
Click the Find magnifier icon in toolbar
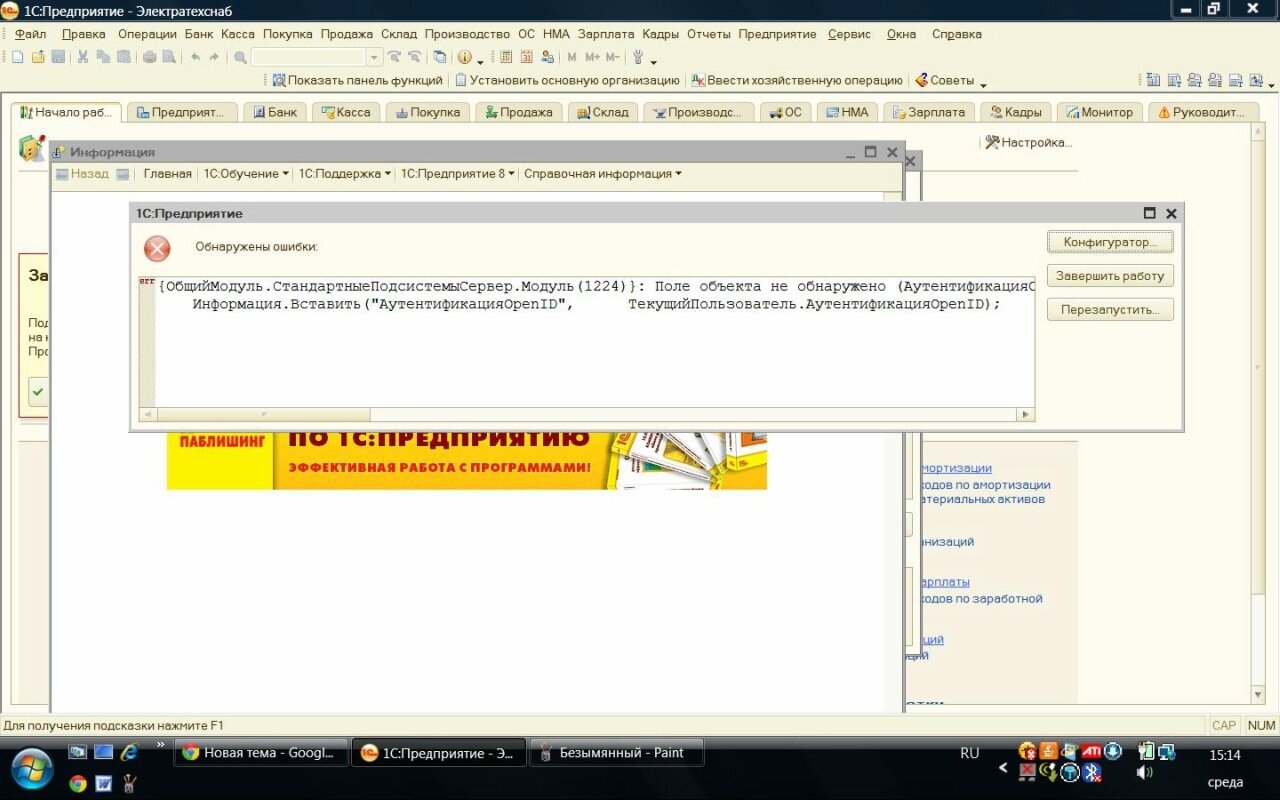[240, 57]
